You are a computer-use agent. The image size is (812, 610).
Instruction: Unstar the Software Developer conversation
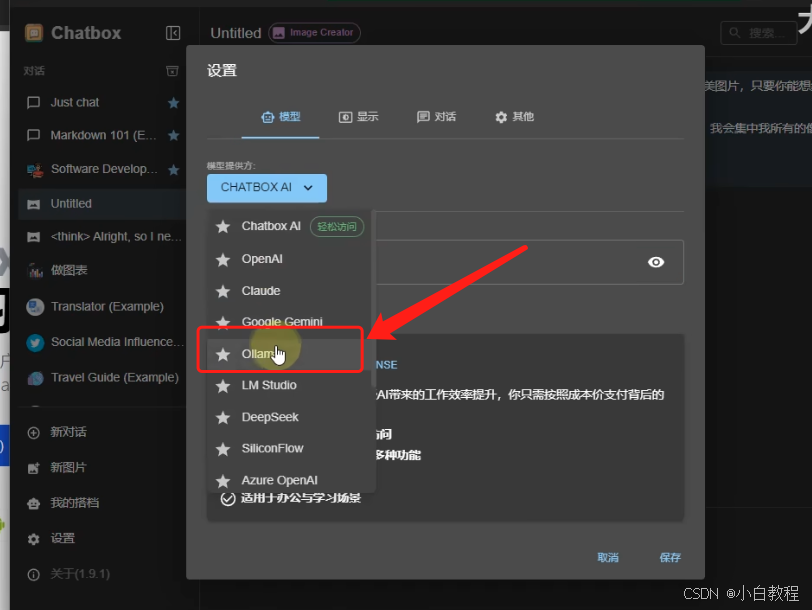173,169
